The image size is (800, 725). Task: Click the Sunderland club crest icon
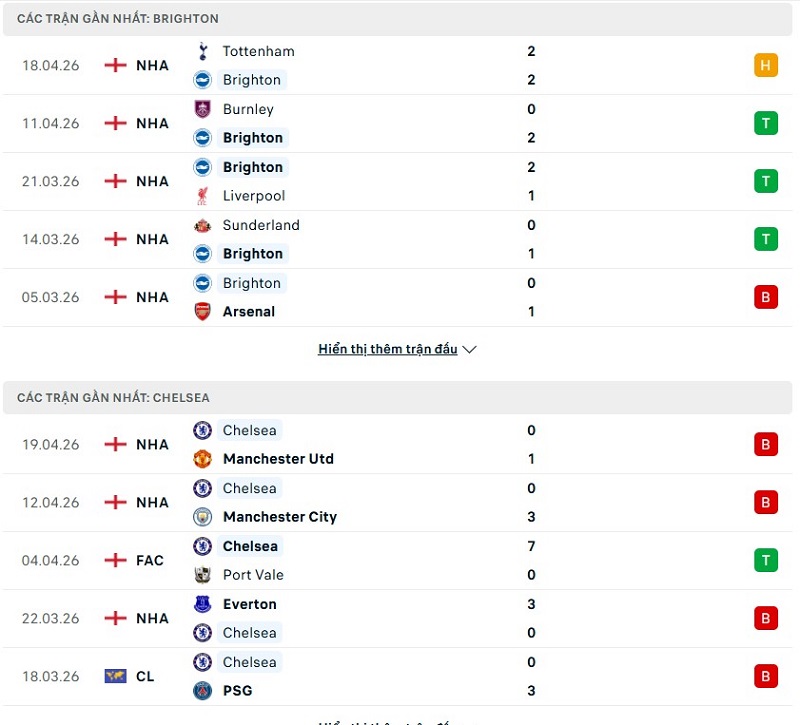pyautogui.click(x=202, y=225)
